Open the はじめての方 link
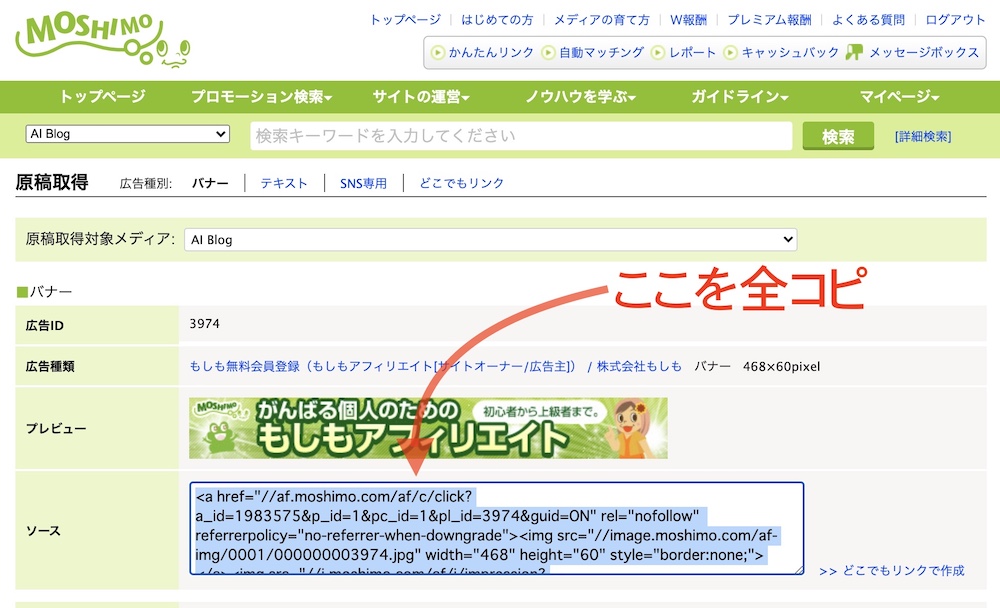Viewport: 1000px width, 608px height. (497, 20)
